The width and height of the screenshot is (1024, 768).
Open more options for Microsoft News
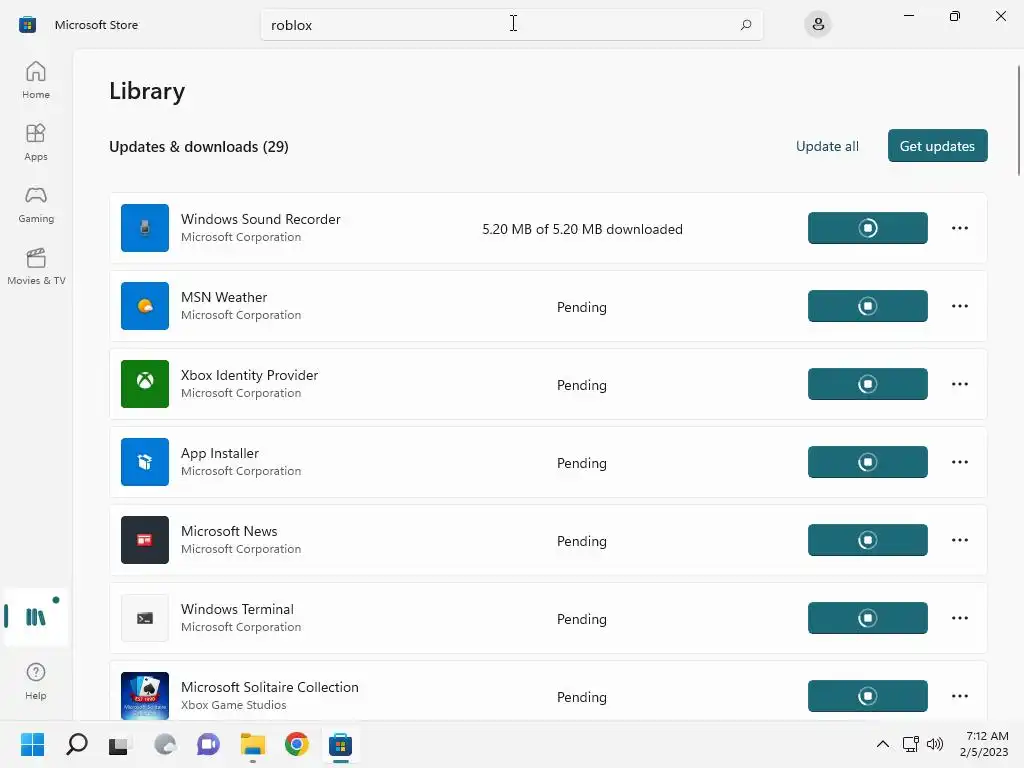[959, 540]
